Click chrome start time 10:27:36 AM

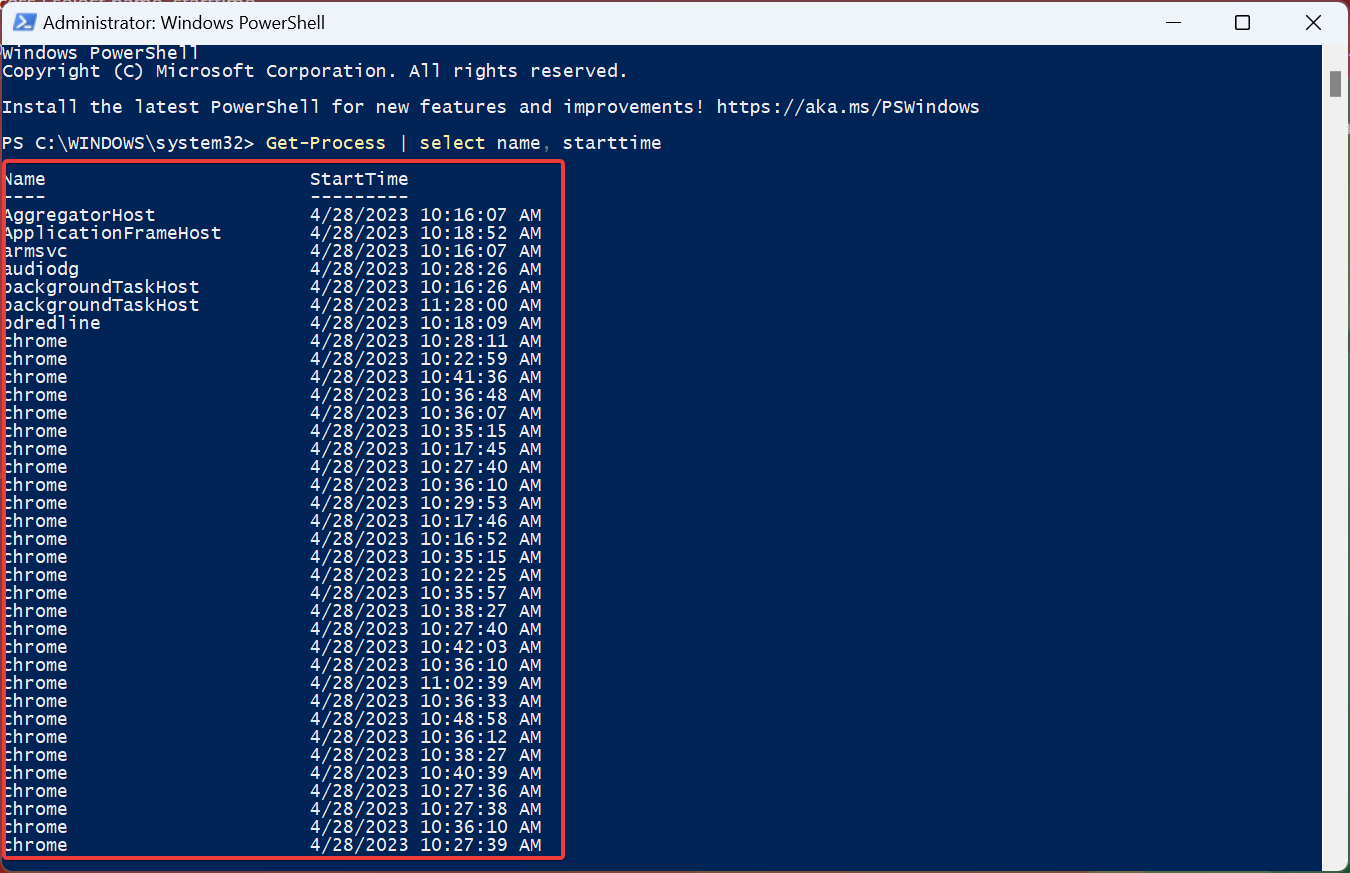tap(426, 791)
